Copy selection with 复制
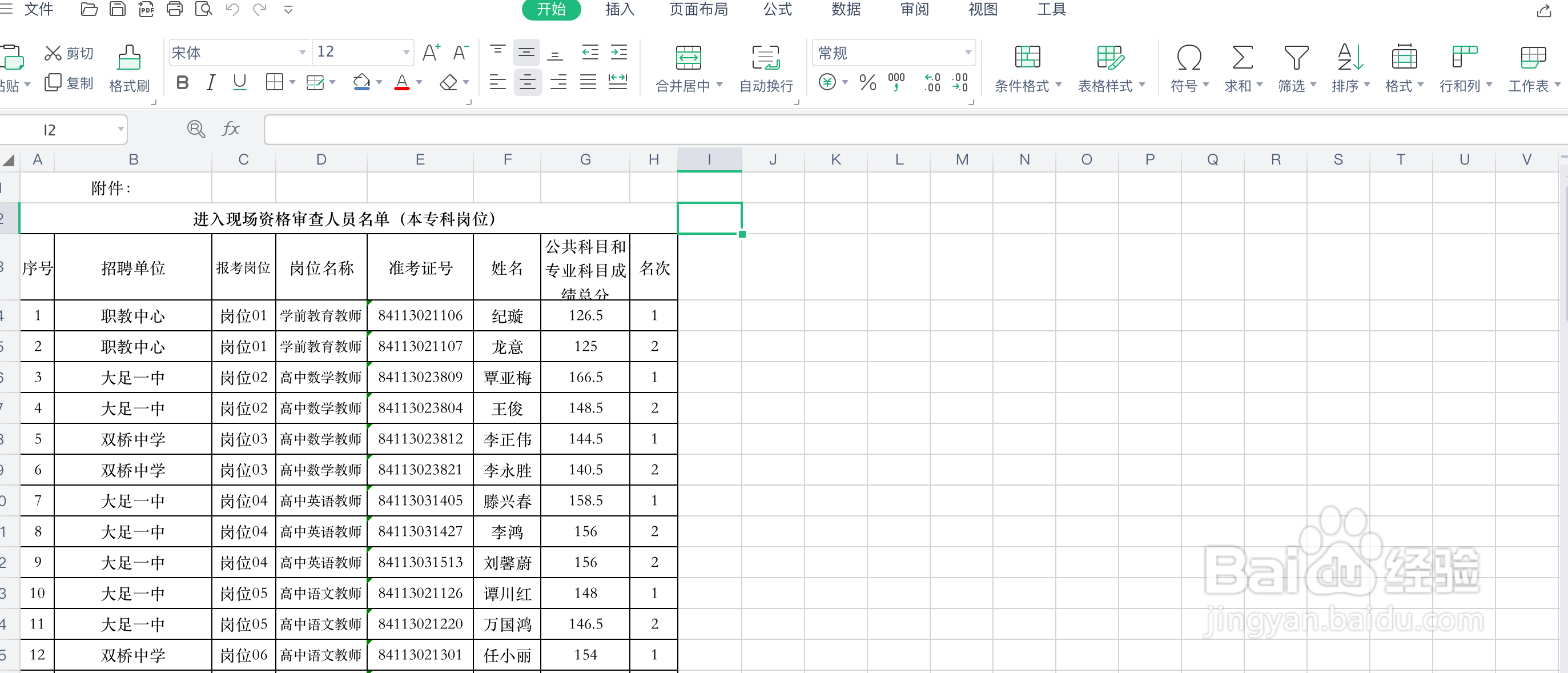 69,83
